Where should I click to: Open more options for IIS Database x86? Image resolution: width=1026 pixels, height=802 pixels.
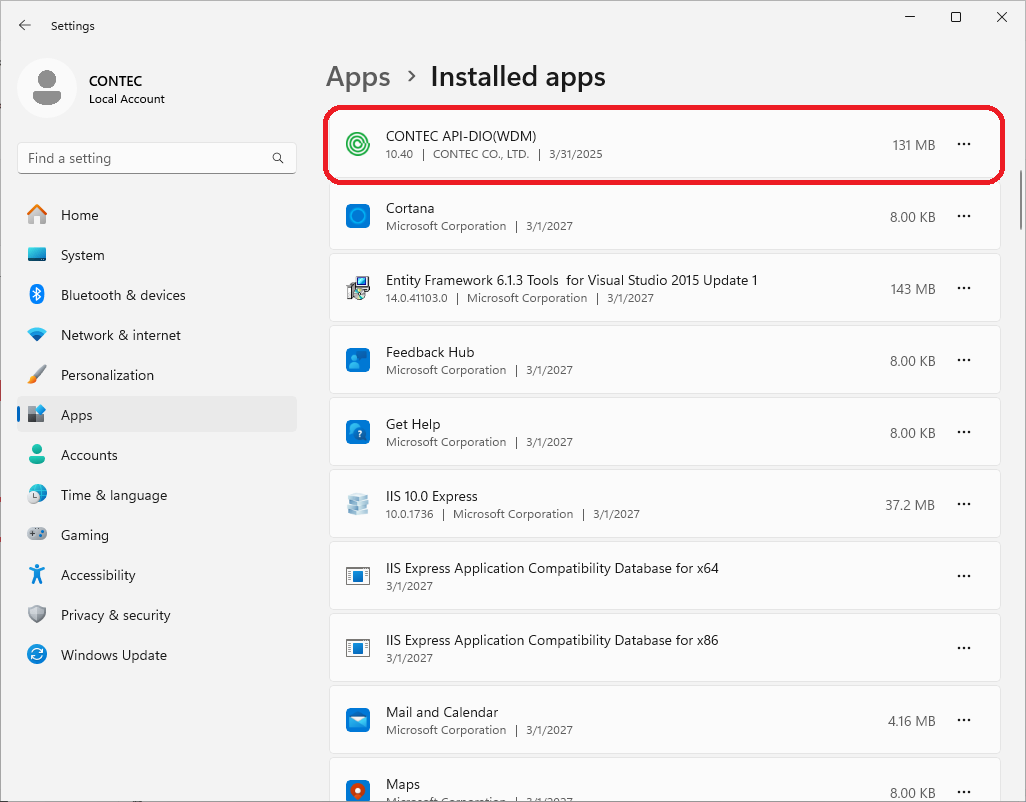(964, 648)
